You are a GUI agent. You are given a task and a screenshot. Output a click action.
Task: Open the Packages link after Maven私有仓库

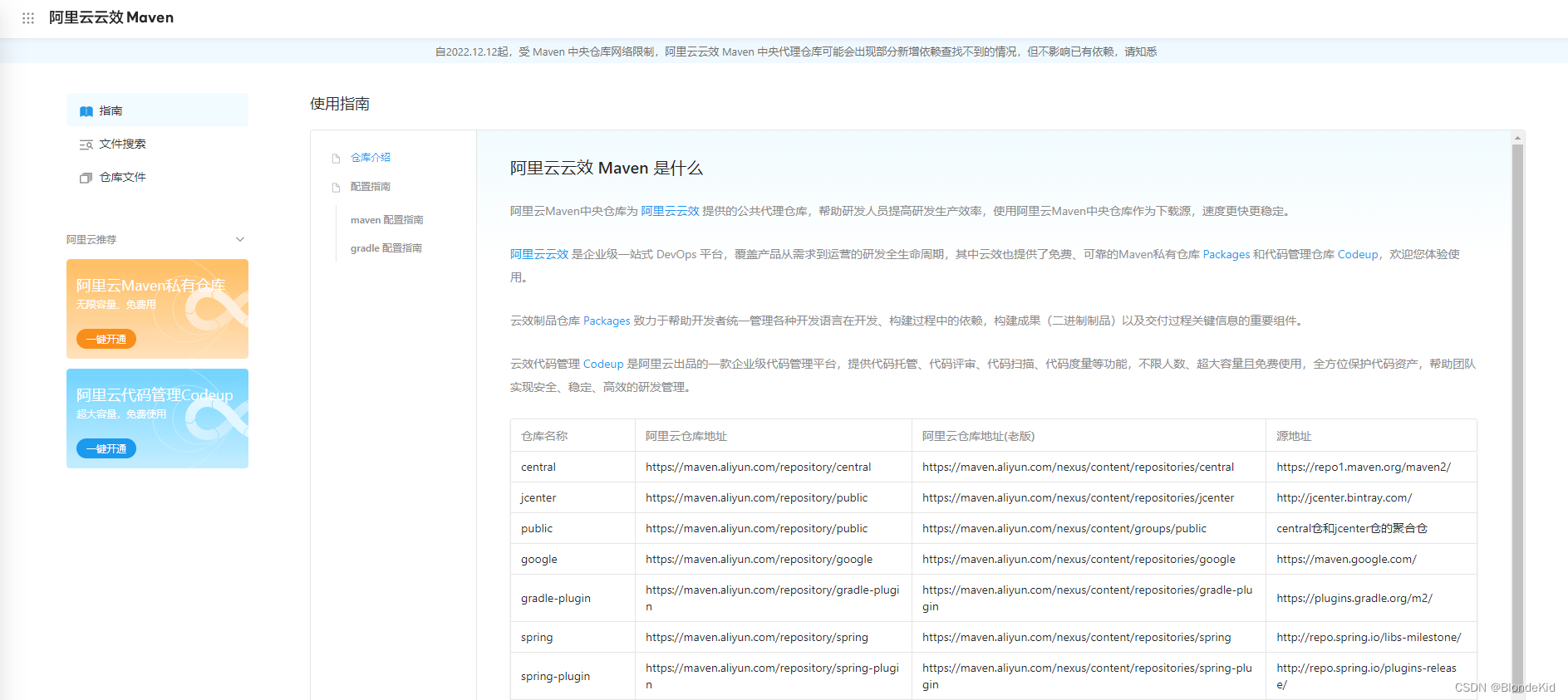point(1226,254)
